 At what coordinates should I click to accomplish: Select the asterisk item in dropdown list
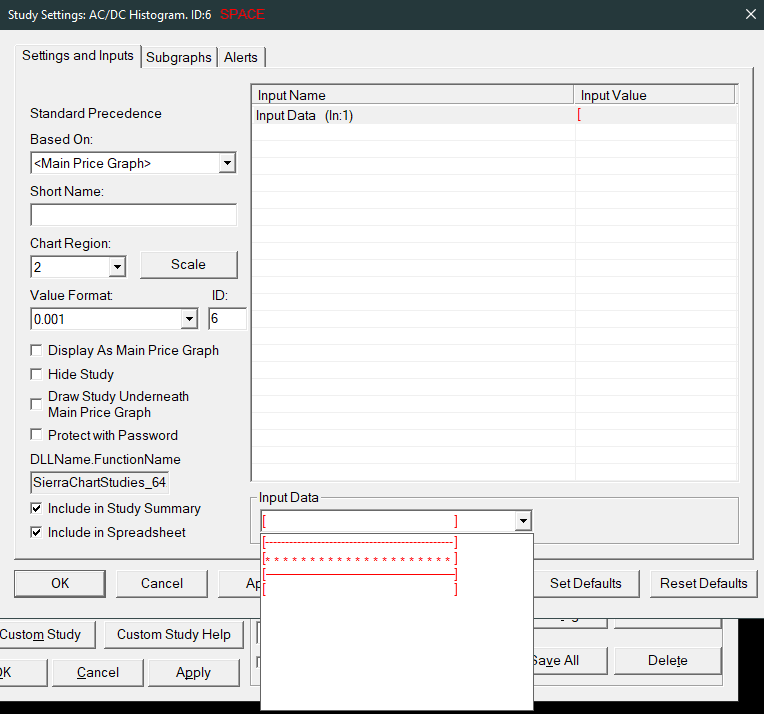359,559
